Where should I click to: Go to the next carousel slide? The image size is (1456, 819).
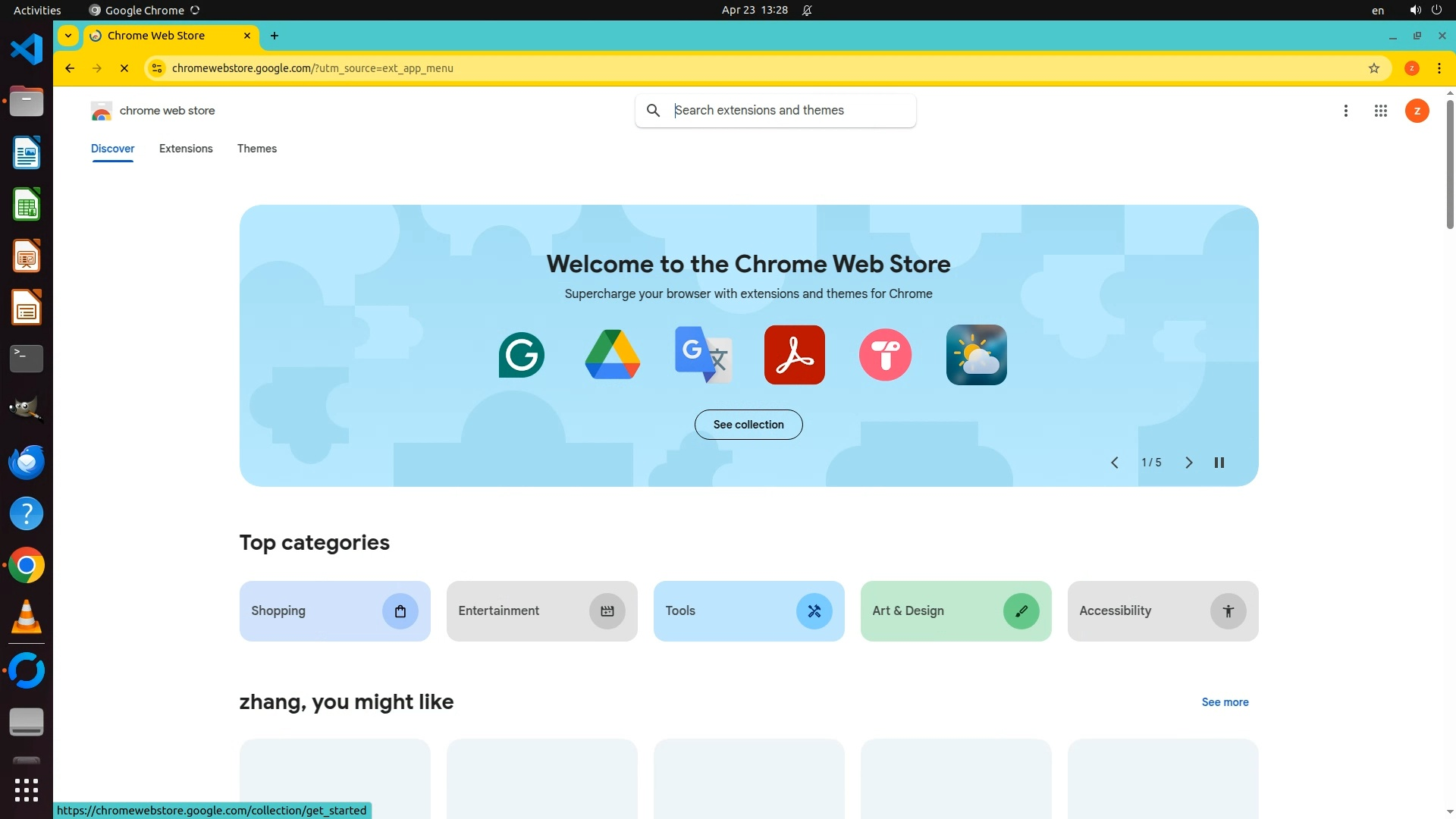[x=1188, y=463]
